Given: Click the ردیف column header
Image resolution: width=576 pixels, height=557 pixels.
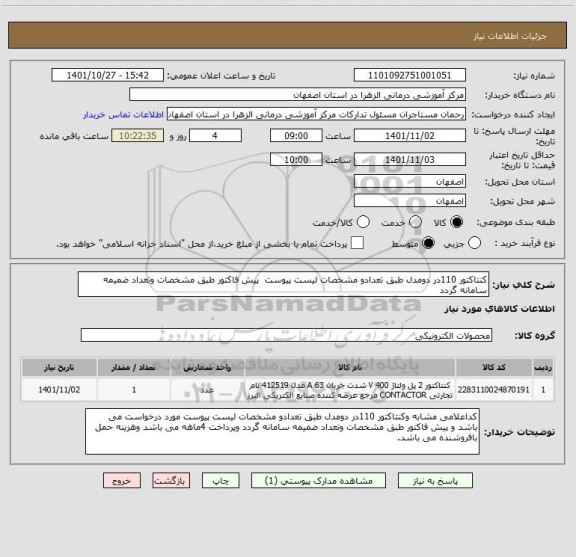Looking at the screenshot, I should 543,367.
